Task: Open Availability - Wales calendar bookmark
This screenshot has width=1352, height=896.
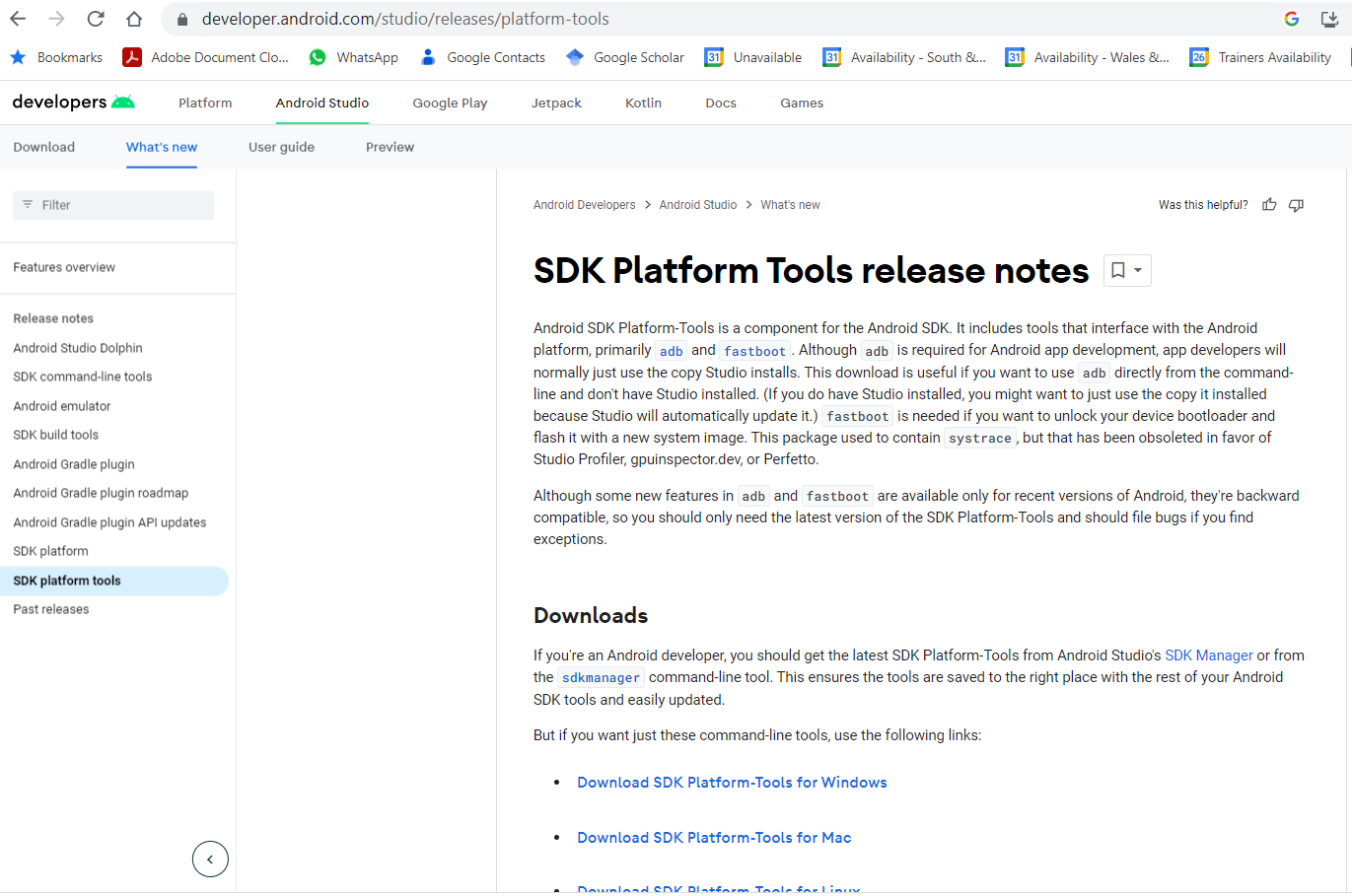Action: click(x=1088, y=57)
